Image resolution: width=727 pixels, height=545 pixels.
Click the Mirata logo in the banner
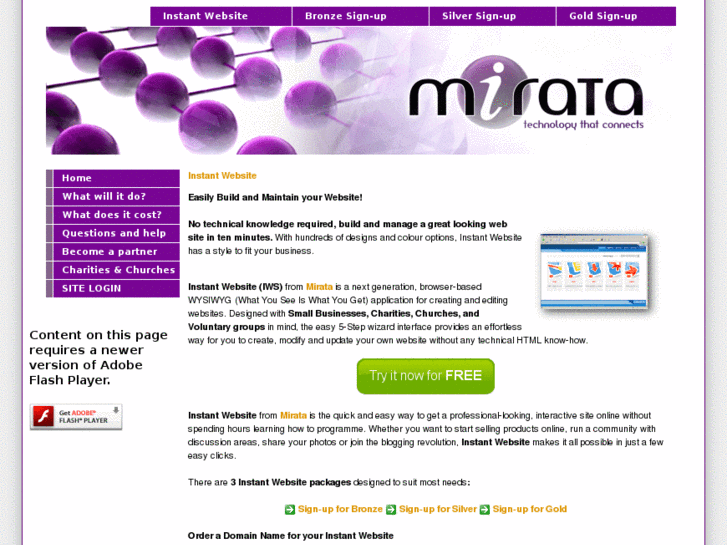coord(526,94)
